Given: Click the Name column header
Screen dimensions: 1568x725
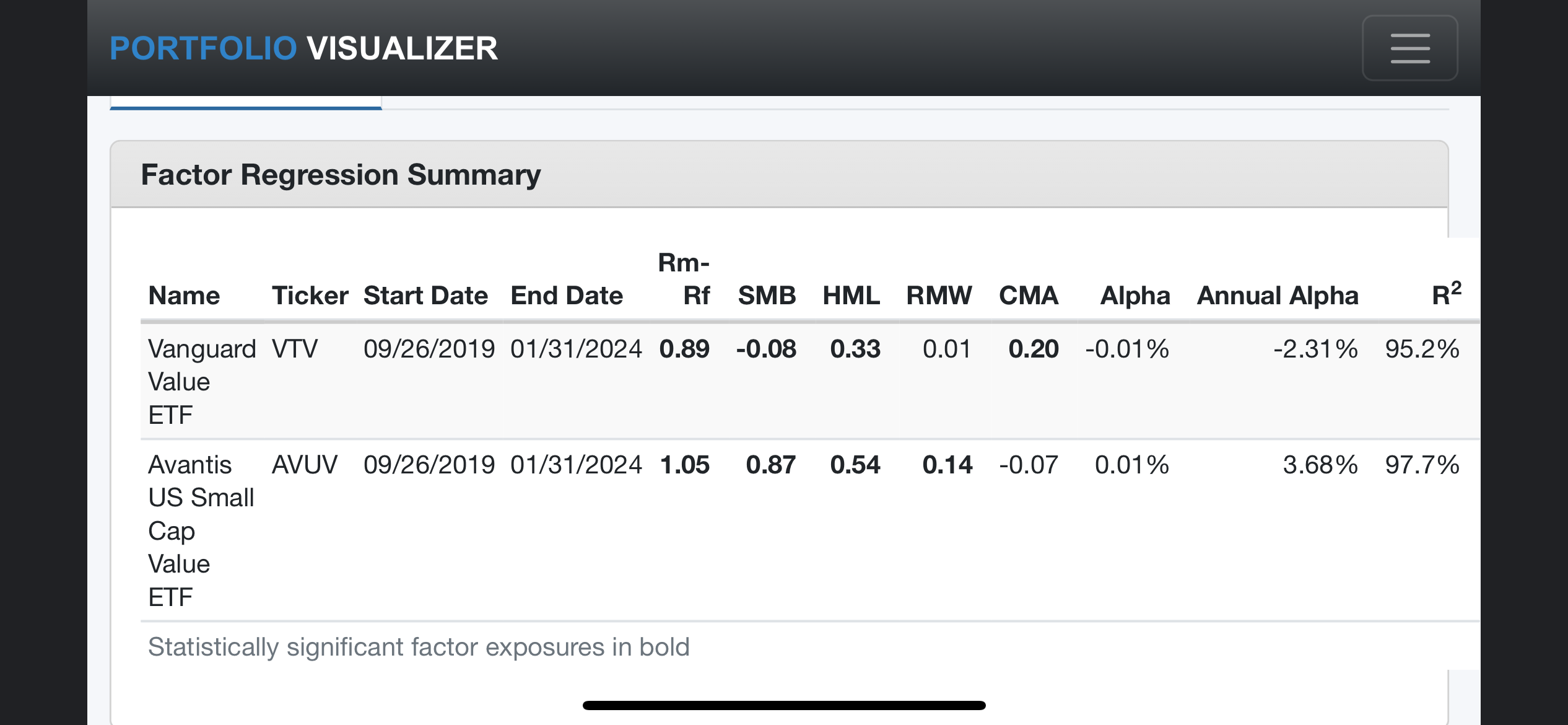Looking at the screenshot, I should click(184, 296).
